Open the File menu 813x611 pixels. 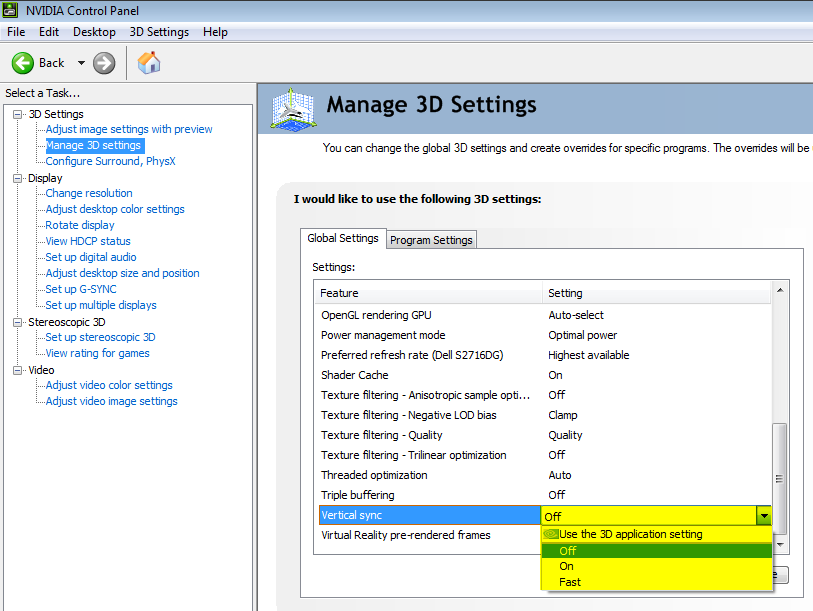pos(16,32)
